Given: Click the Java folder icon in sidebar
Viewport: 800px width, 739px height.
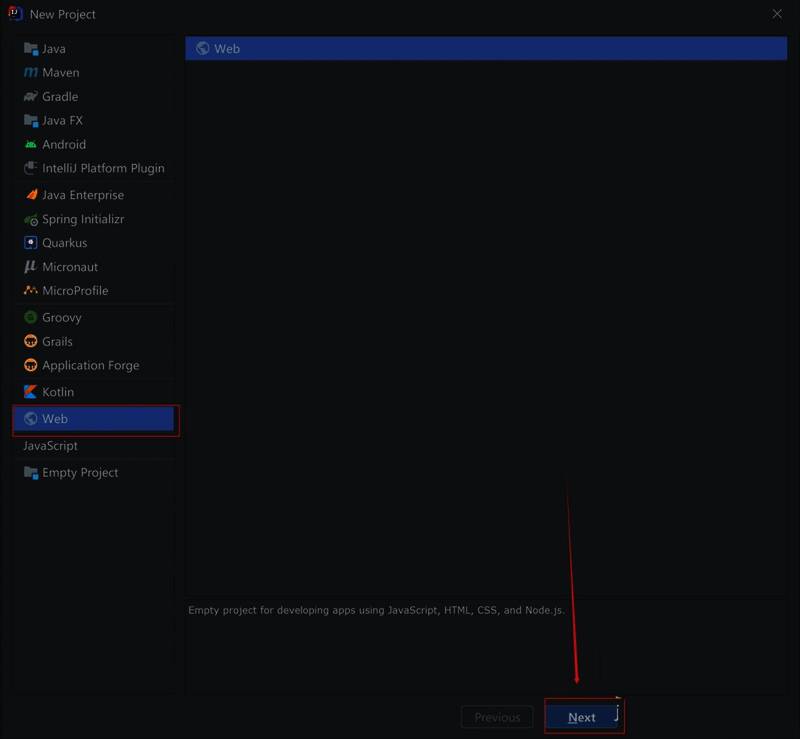Looking at the screenshot, I should click(31, 49).
